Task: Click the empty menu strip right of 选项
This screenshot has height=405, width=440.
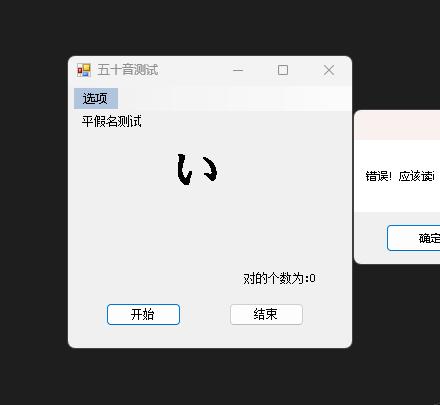Action: click(235, 98)
